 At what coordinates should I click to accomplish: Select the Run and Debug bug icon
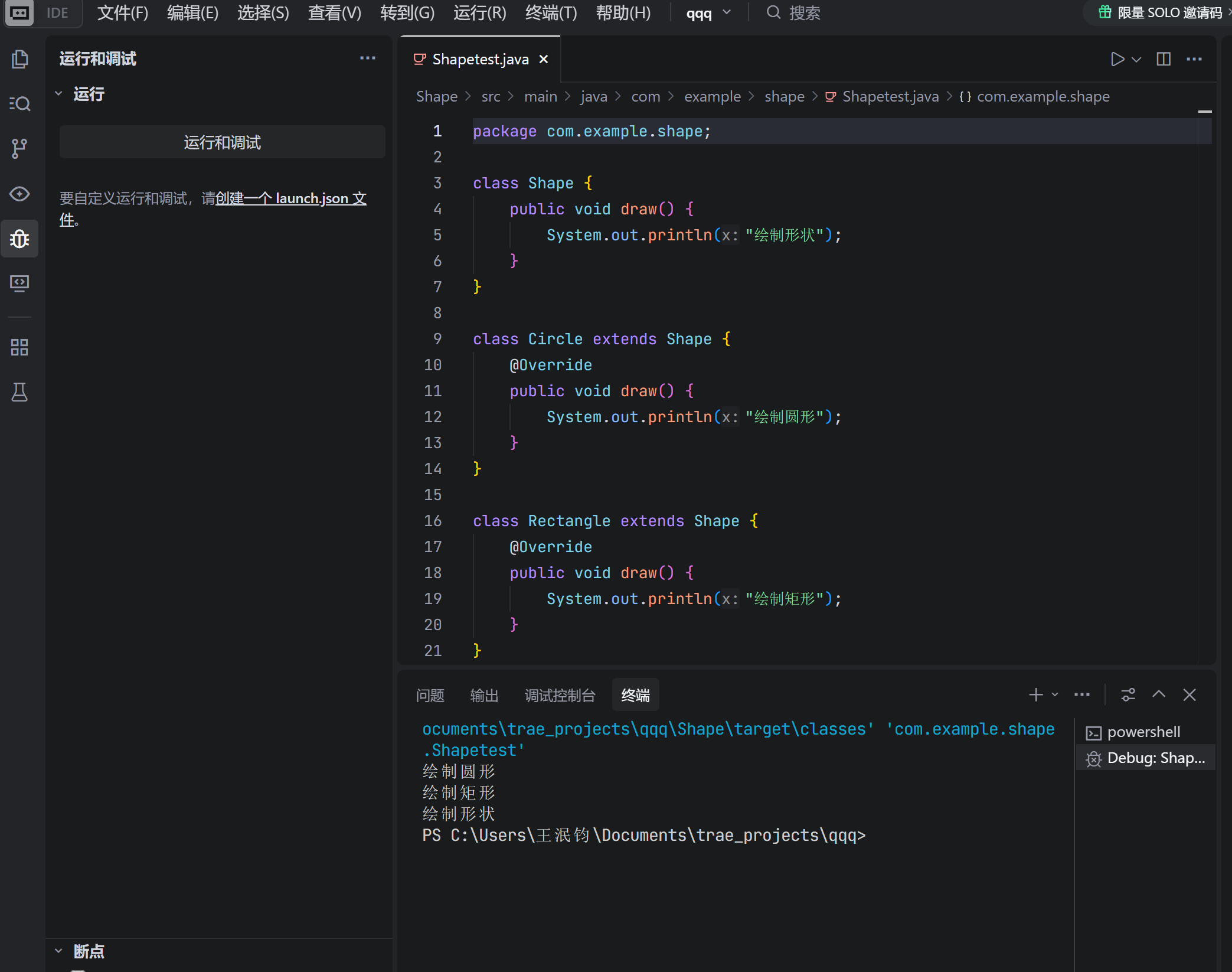point(19,239)
